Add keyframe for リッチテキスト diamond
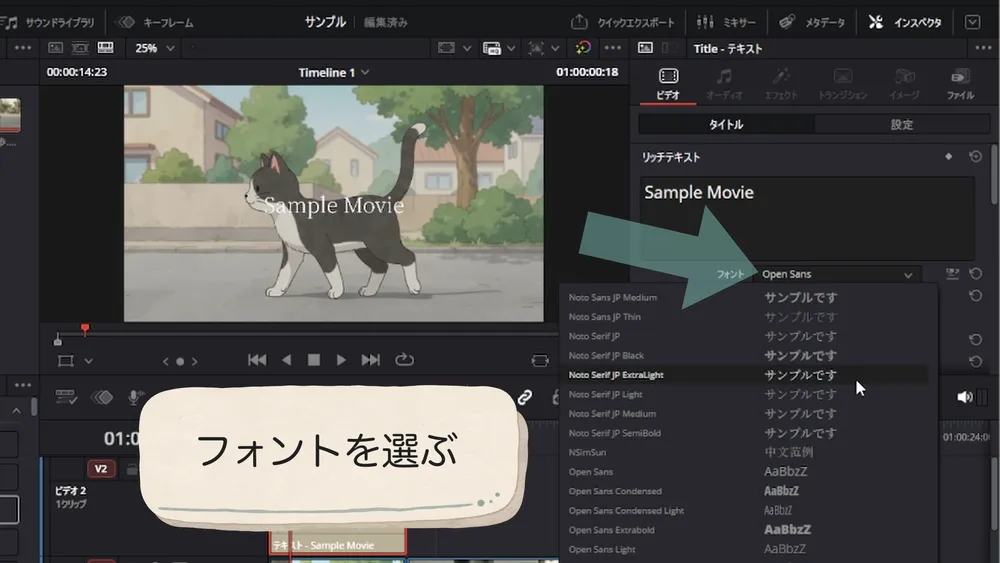1000x563 pixels. click(948, 156)
